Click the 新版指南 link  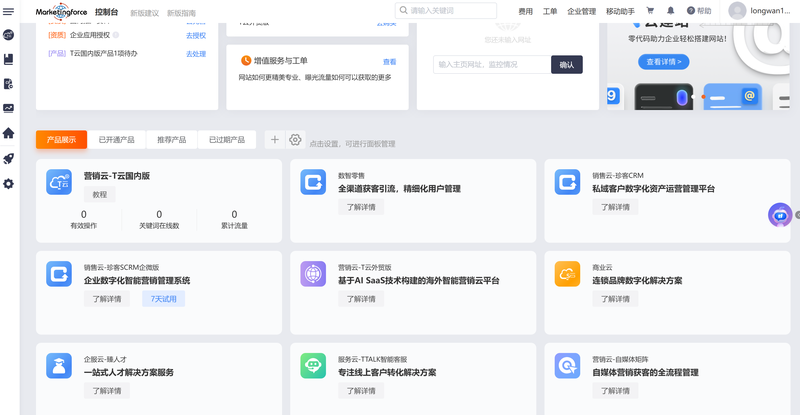pos(181,13)
